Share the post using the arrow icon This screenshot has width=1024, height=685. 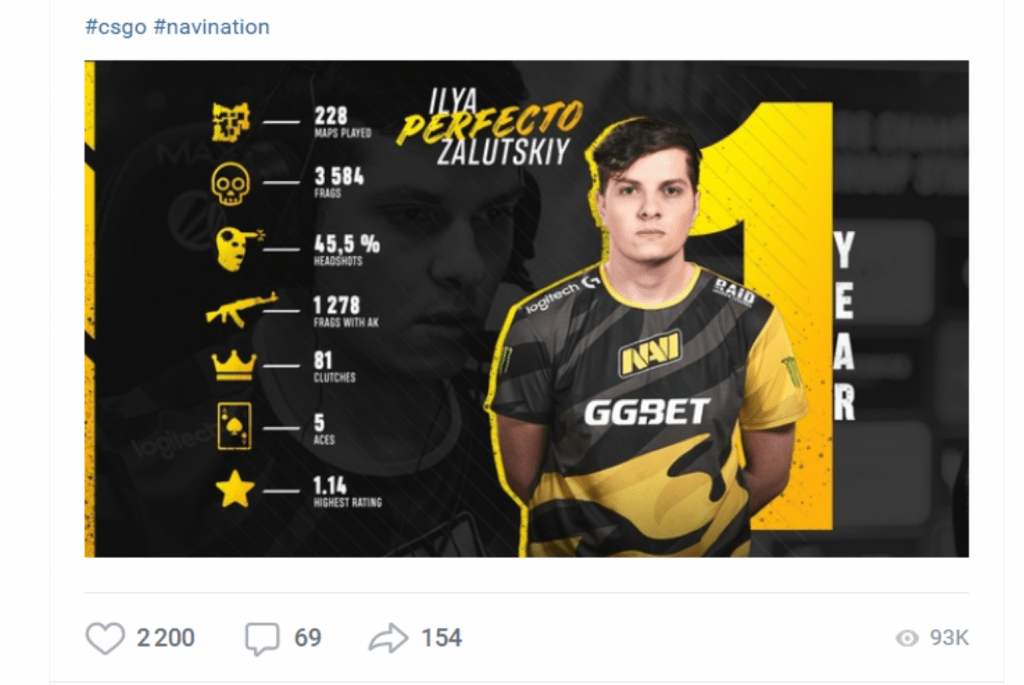pos(388,638)
